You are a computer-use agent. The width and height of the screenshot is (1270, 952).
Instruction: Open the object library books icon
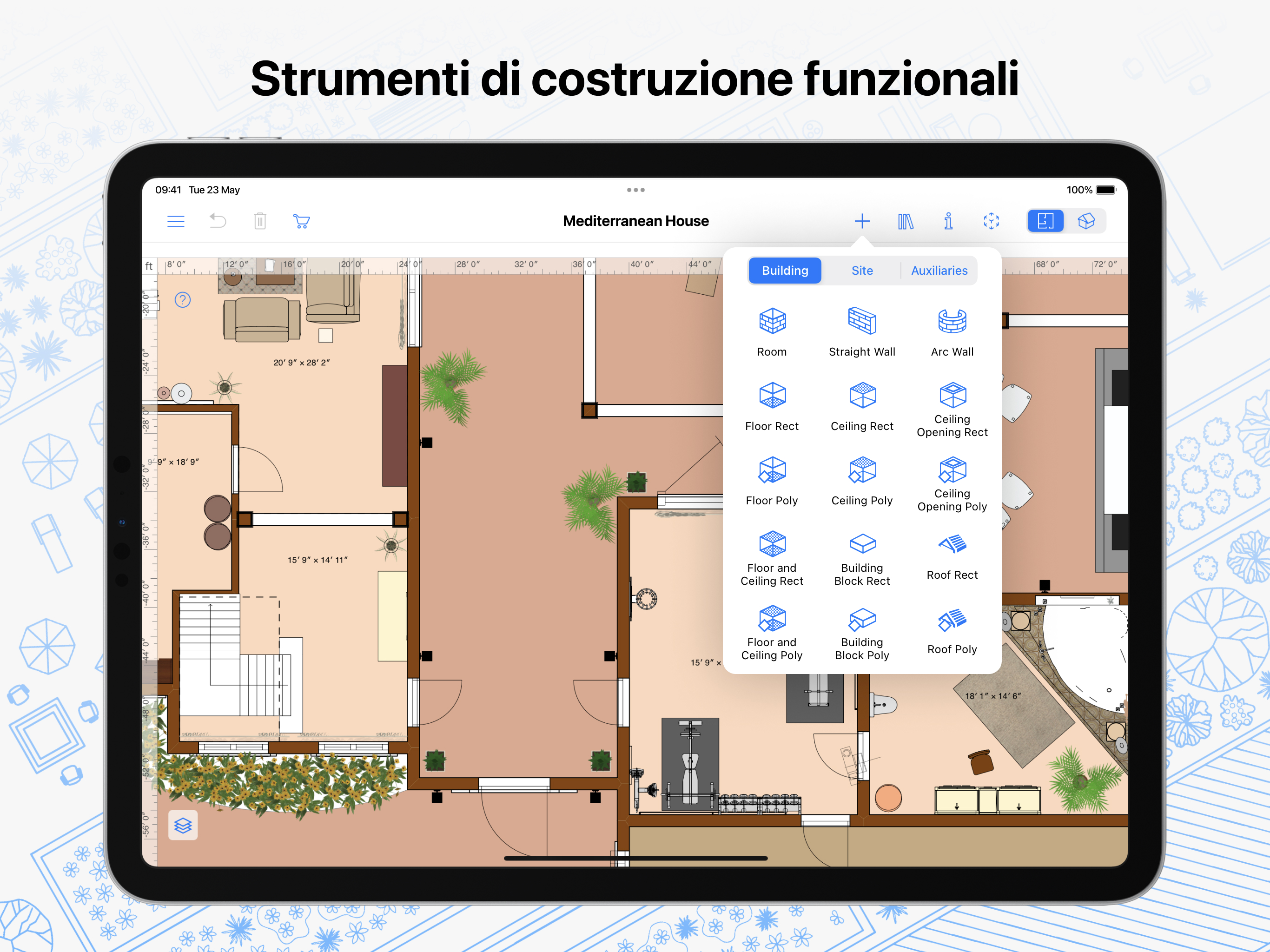(x=905, y=221)
